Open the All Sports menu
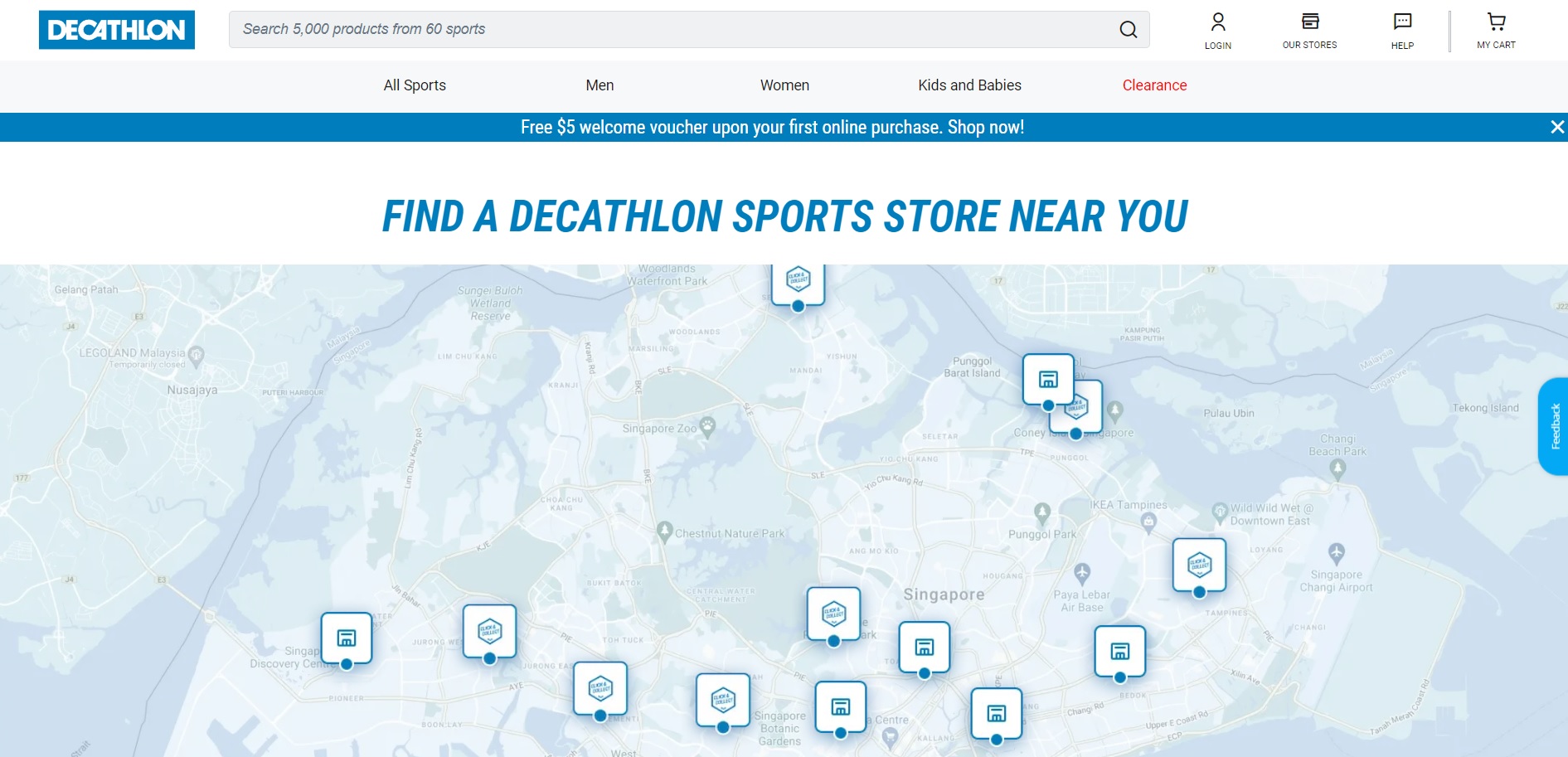1568x757 pixels. pyautogui.click(x=415, y=85)
